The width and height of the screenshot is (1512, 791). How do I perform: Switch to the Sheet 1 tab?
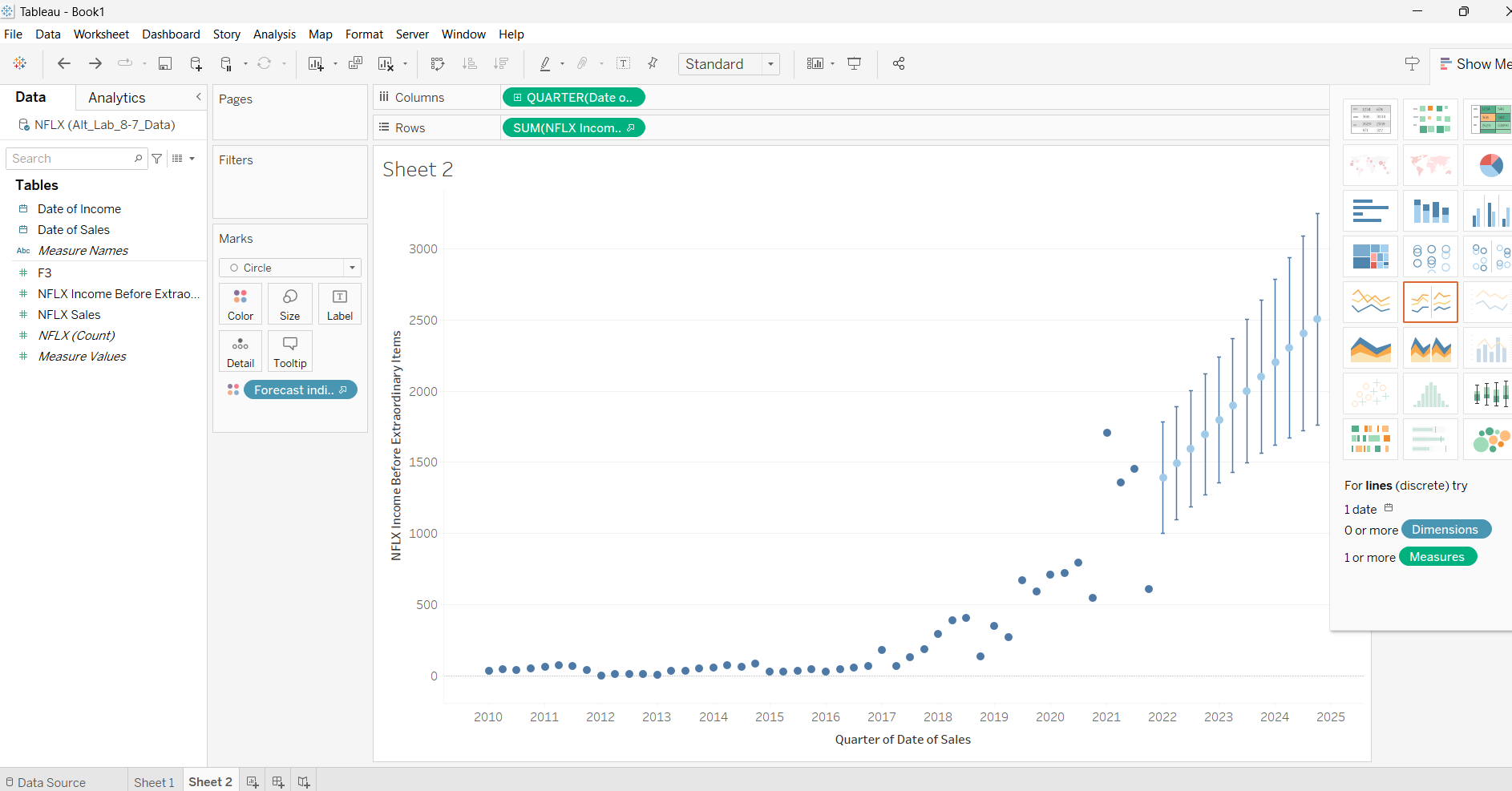pos(154,782)
